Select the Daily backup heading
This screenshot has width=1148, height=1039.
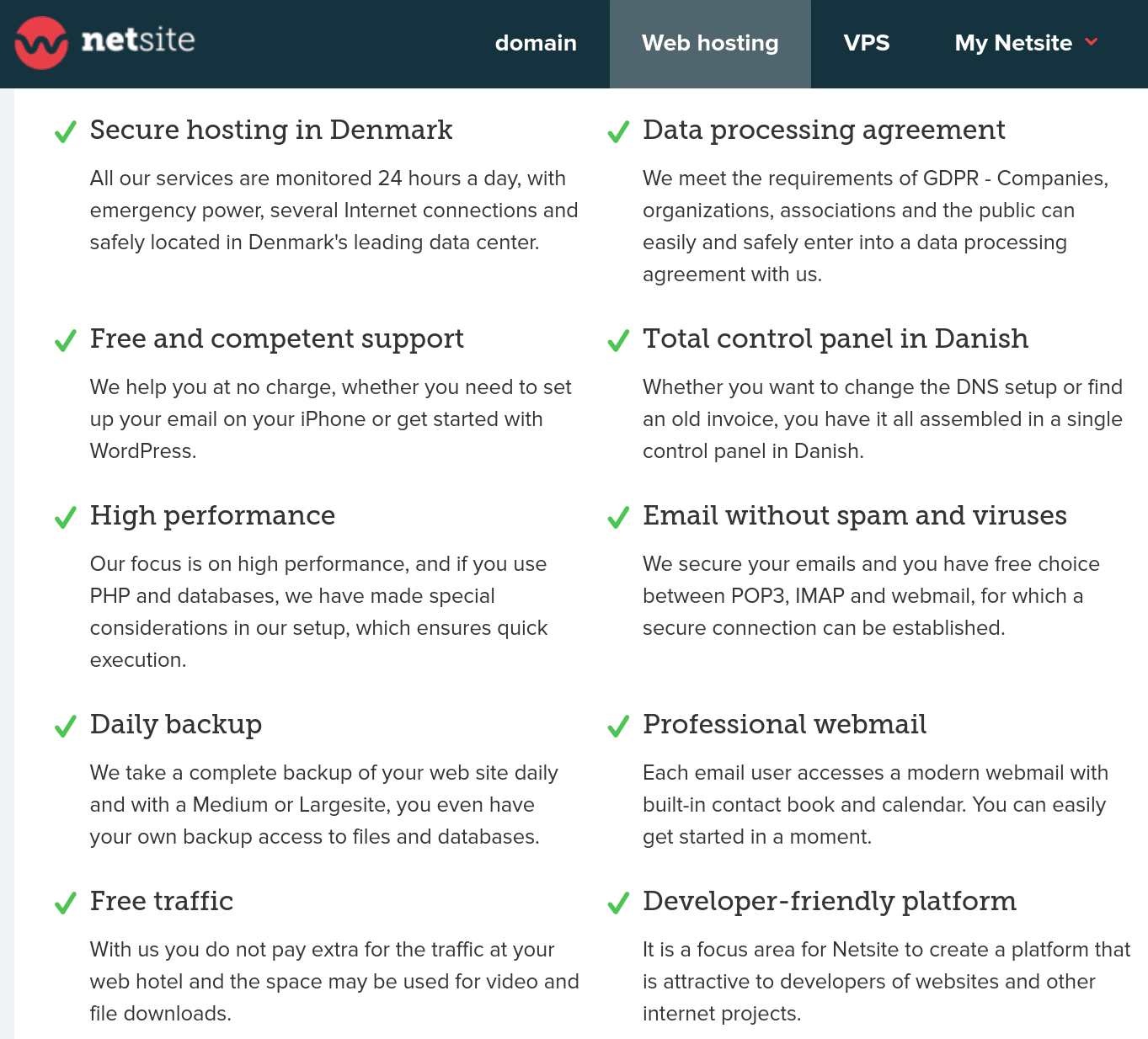(x=176, y=724)
